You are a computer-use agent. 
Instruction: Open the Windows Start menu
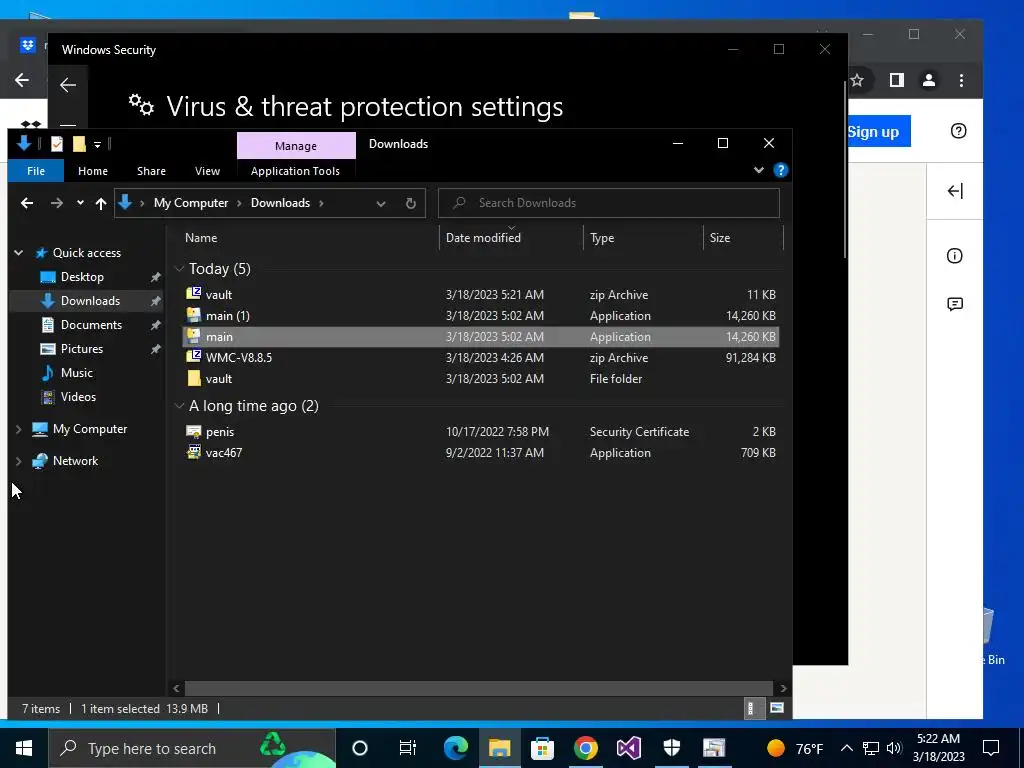(24, 748)
